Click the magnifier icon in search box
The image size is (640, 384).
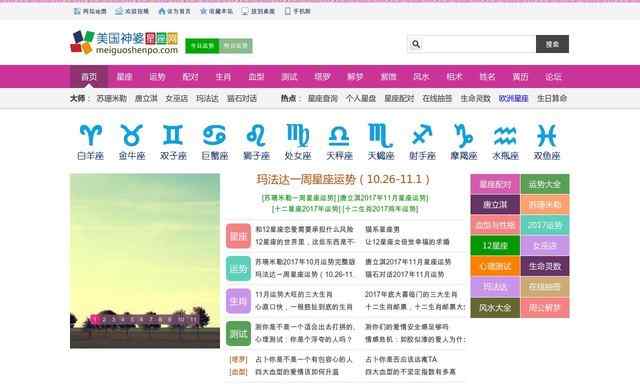[x=416, y=44]
